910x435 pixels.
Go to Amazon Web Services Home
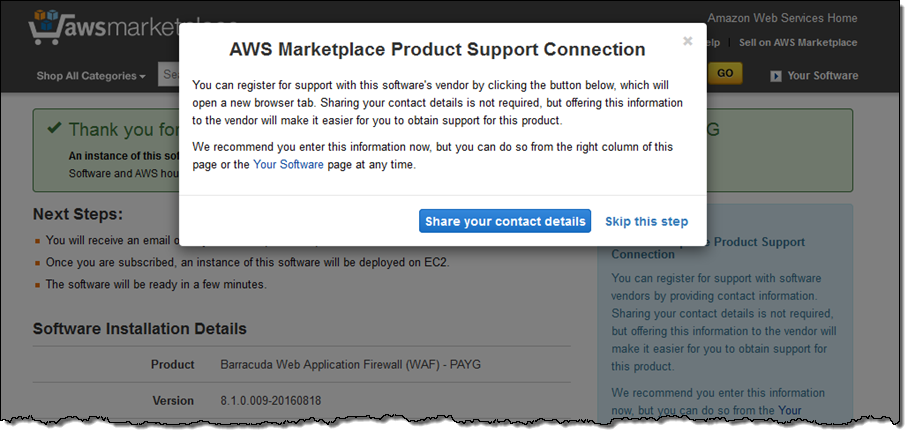782,18
